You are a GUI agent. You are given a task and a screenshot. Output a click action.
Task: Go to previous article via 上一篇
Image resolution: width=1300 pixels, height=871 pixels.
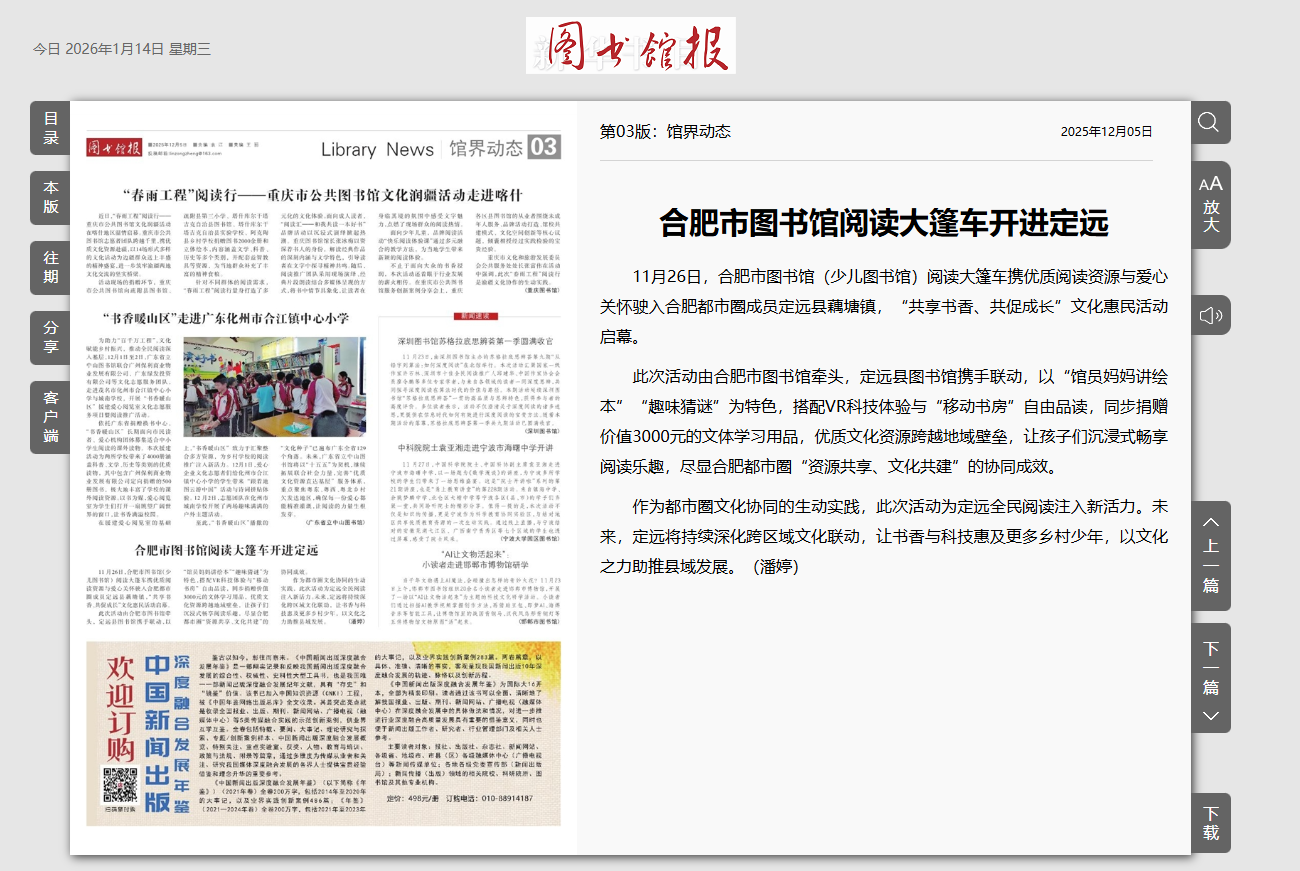1210,554
